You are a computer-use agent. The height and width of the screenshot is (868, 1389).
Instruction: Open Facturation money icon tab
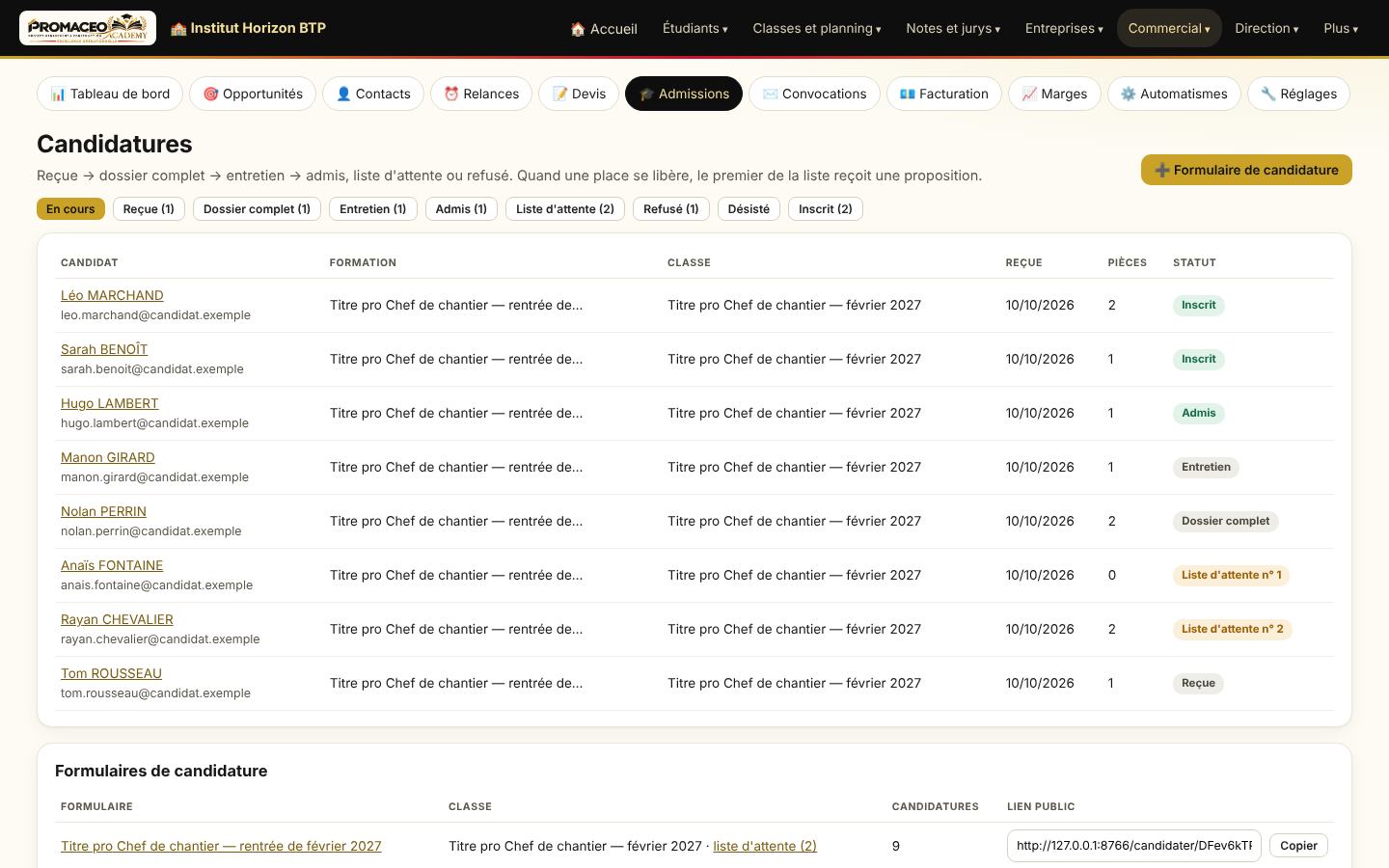(x=943, y=94)
